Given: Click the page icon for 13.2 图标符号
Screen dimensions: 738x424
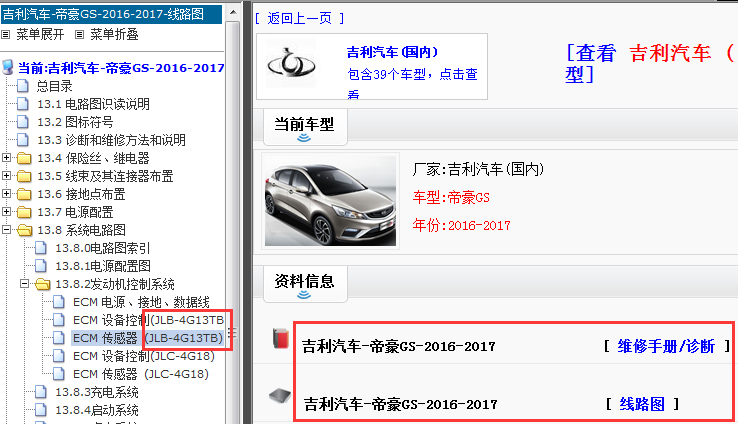Looking at the screenshot, I should pyautogui.click(x=23, y=121).
